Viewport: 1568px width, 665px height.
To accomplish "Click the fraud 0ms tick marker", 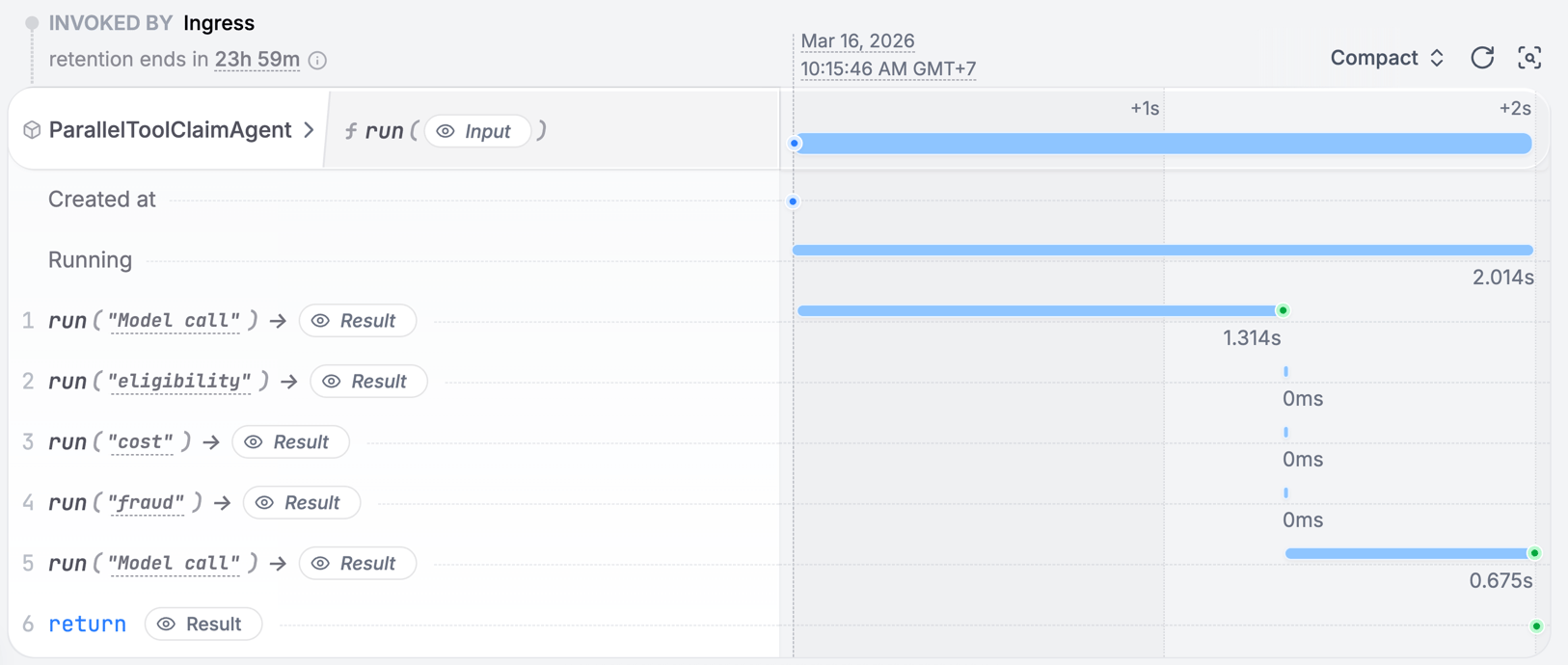I will point(1286,492).
